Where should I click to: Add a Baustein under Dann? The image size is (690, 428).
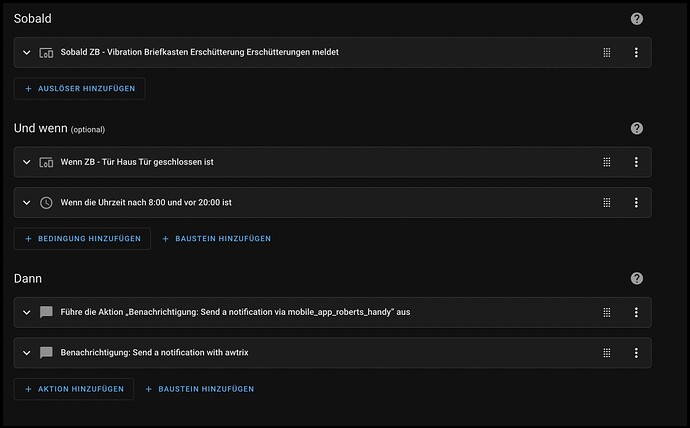click(x=200, y=389)
